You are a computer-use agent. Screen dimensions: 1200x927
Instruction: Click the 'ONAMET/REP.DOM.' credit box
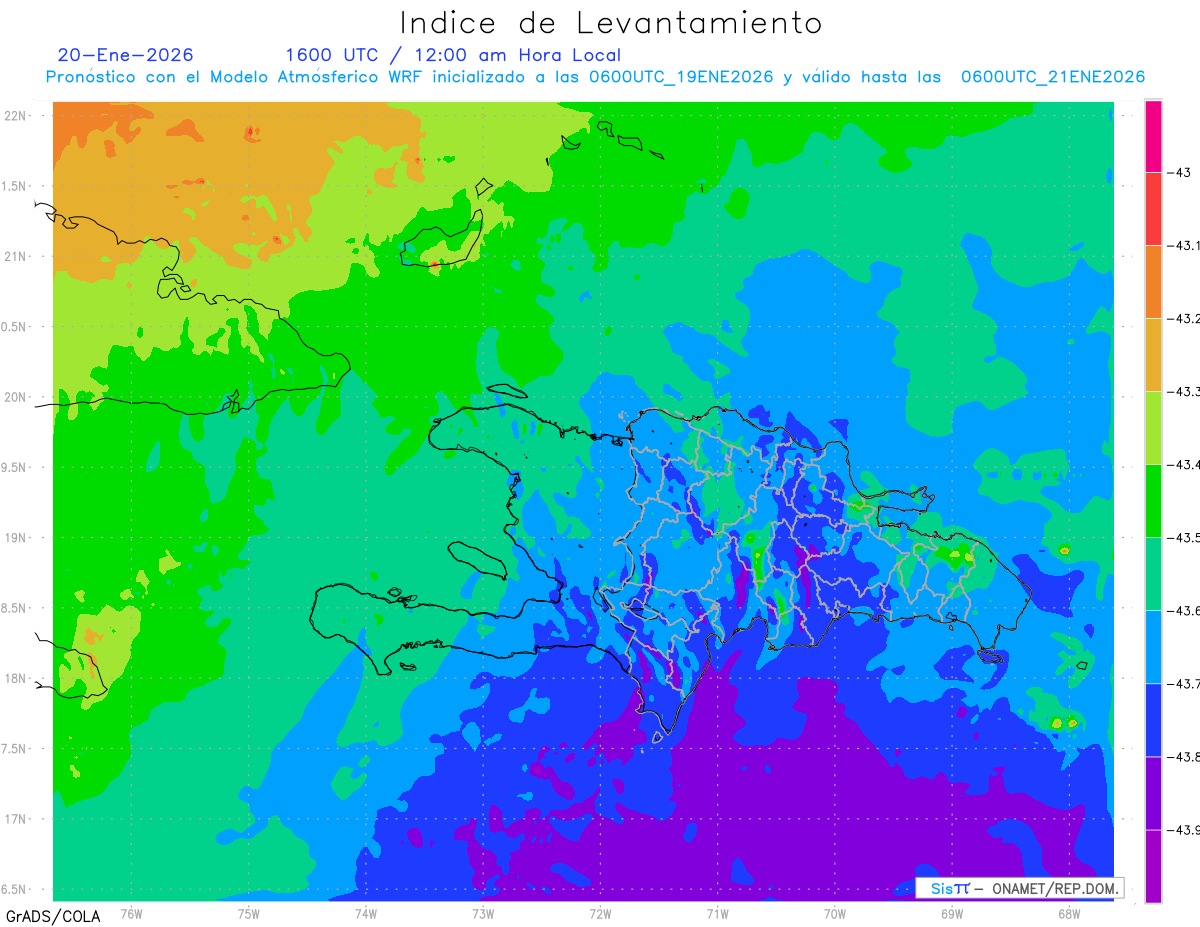1019,887
